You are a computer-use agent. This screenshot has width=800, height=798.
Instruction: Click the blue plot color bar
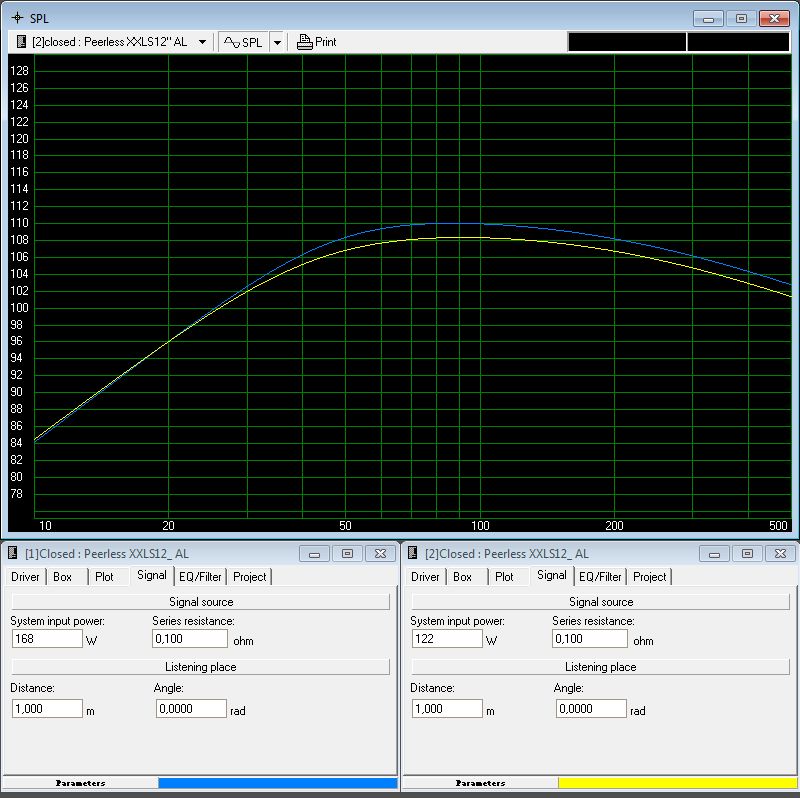click(x=277, y=783)
